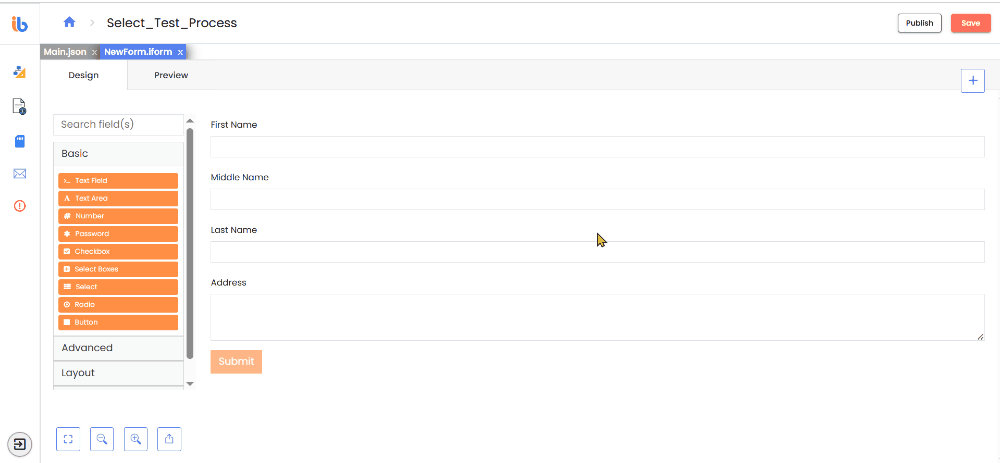The height and width of the screenshot is (463, 1000).
Task: Switch to the Preview tab
Action: point(171,75)
